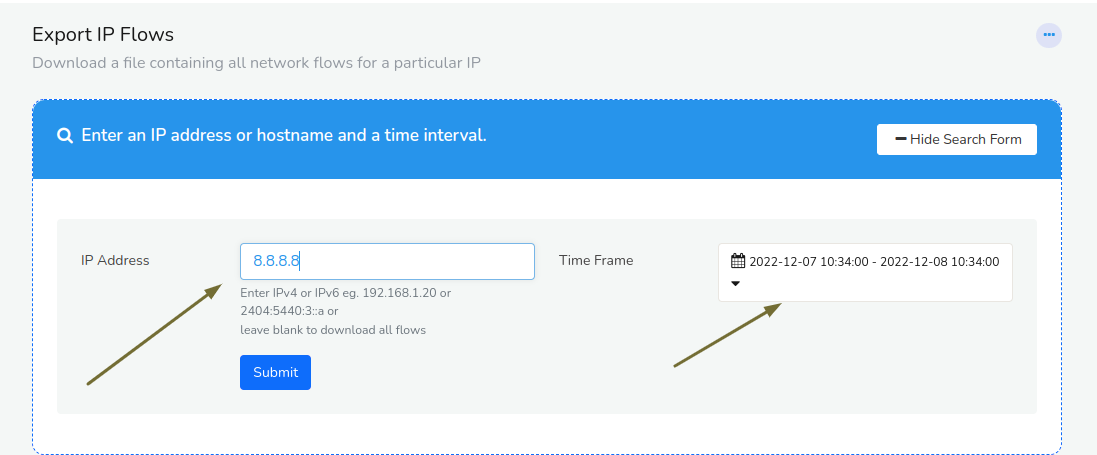This screenshot has width=1097, height=455.
Task: Click the Export IP Flows heading
Action: pyautogui.click(x=103, y=34)
